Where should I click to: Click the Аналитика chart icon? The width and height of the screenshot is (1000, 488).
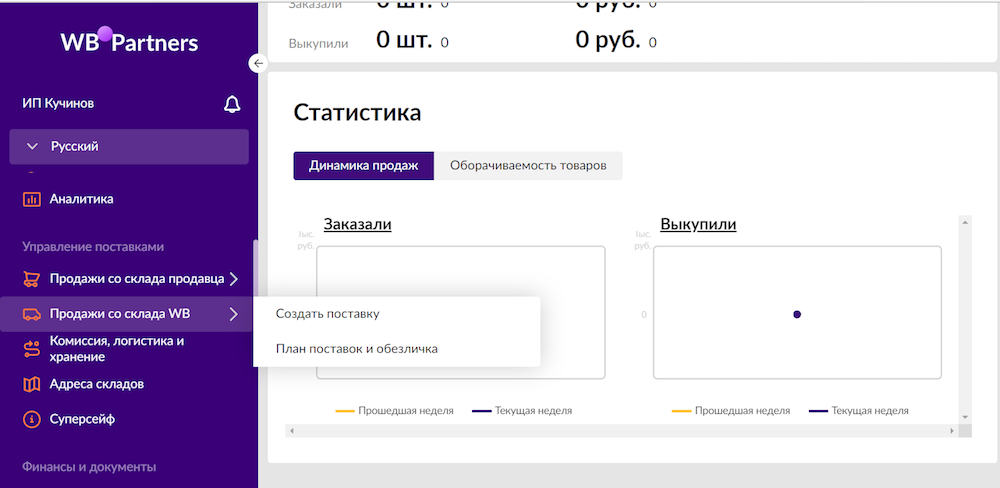click(31, 199)
